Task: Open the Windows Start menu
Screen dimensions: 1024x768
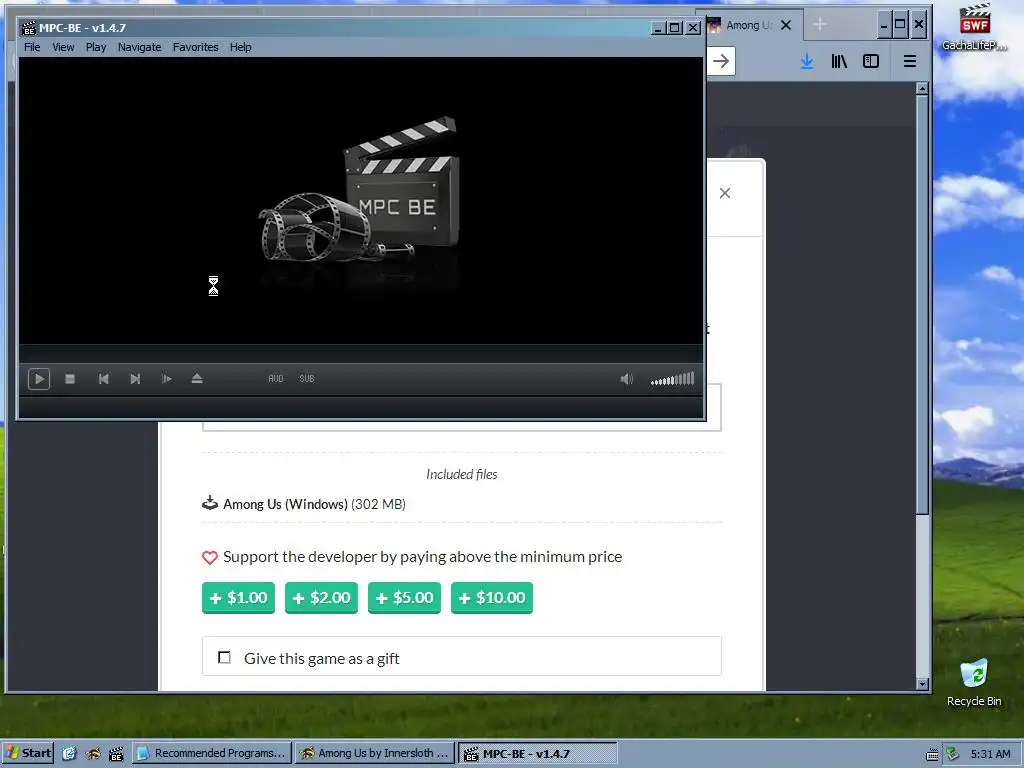Action: point(28,753)
